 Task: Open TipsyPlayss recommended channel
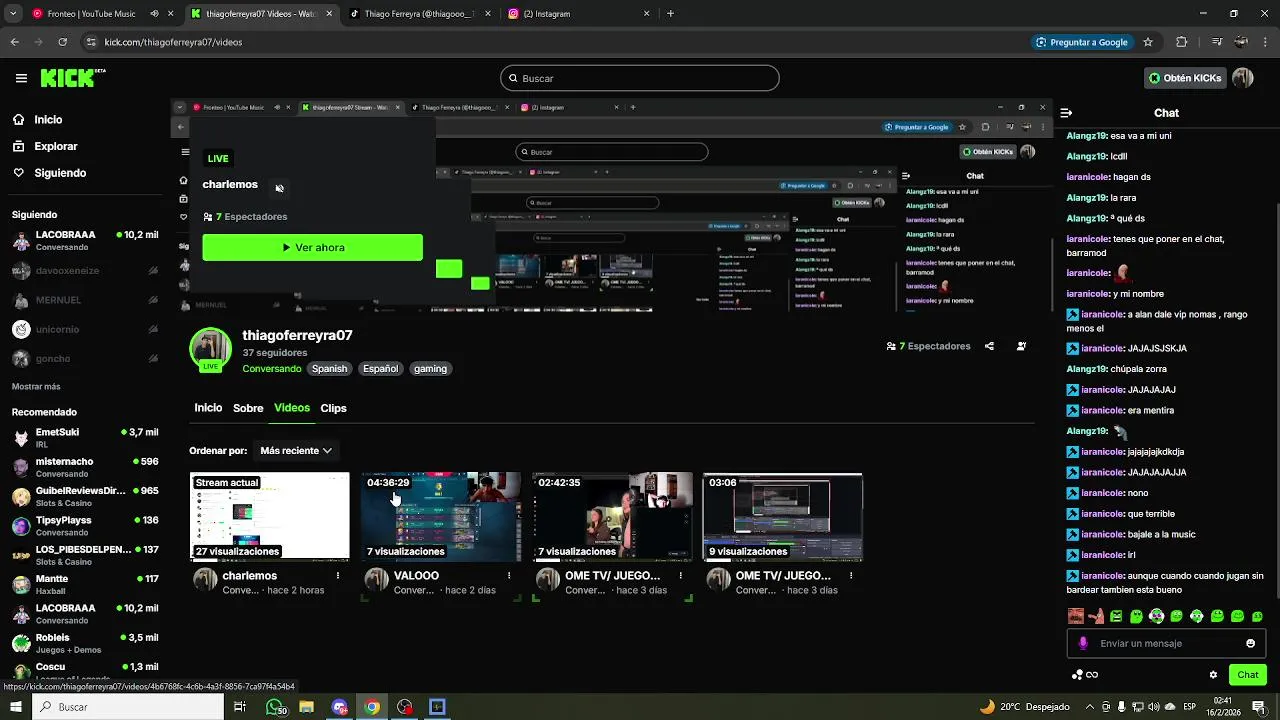click(x=85, y=526)
